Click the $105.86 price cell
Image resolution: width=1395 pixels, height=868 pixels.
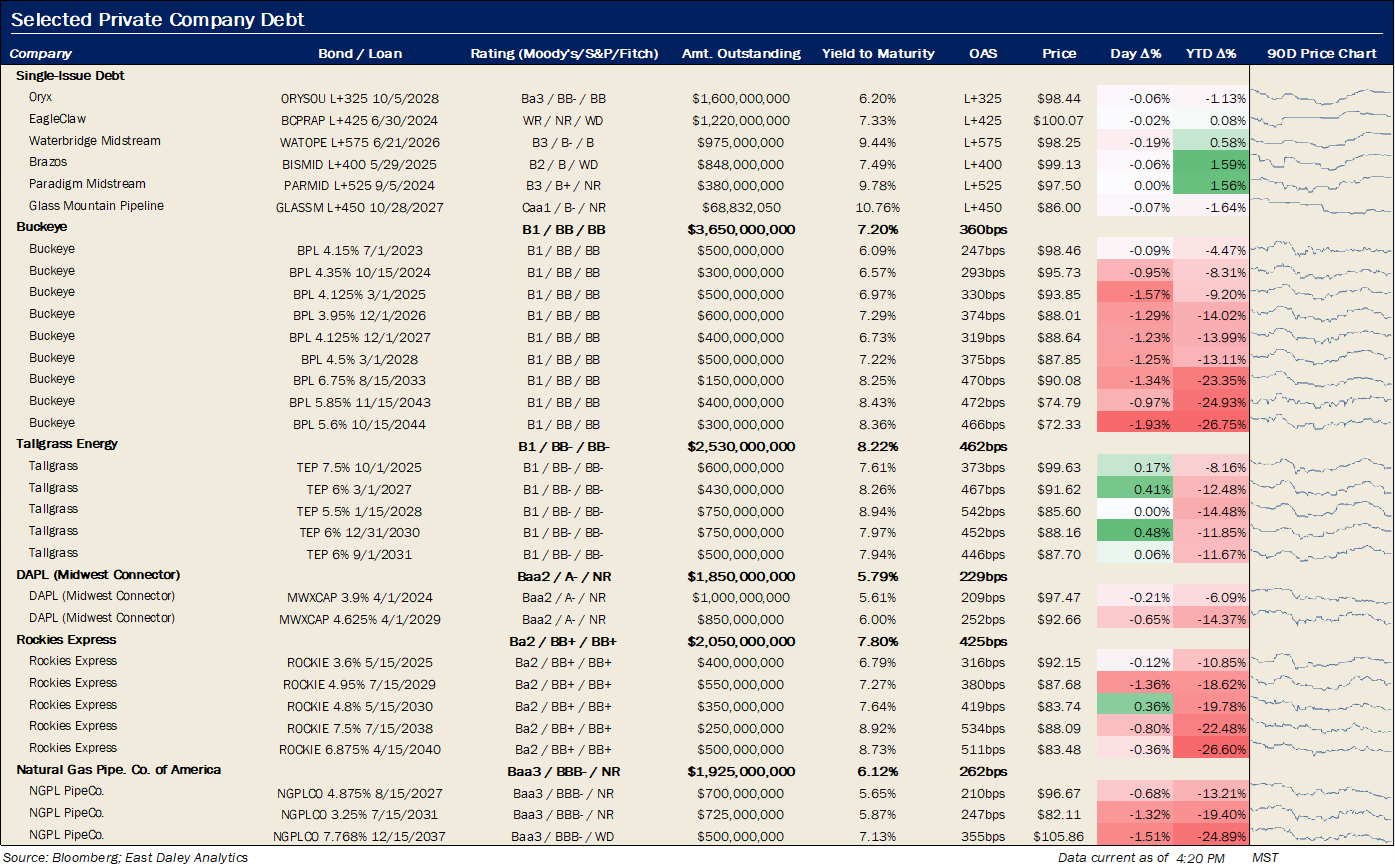(x=1058, y=836)
